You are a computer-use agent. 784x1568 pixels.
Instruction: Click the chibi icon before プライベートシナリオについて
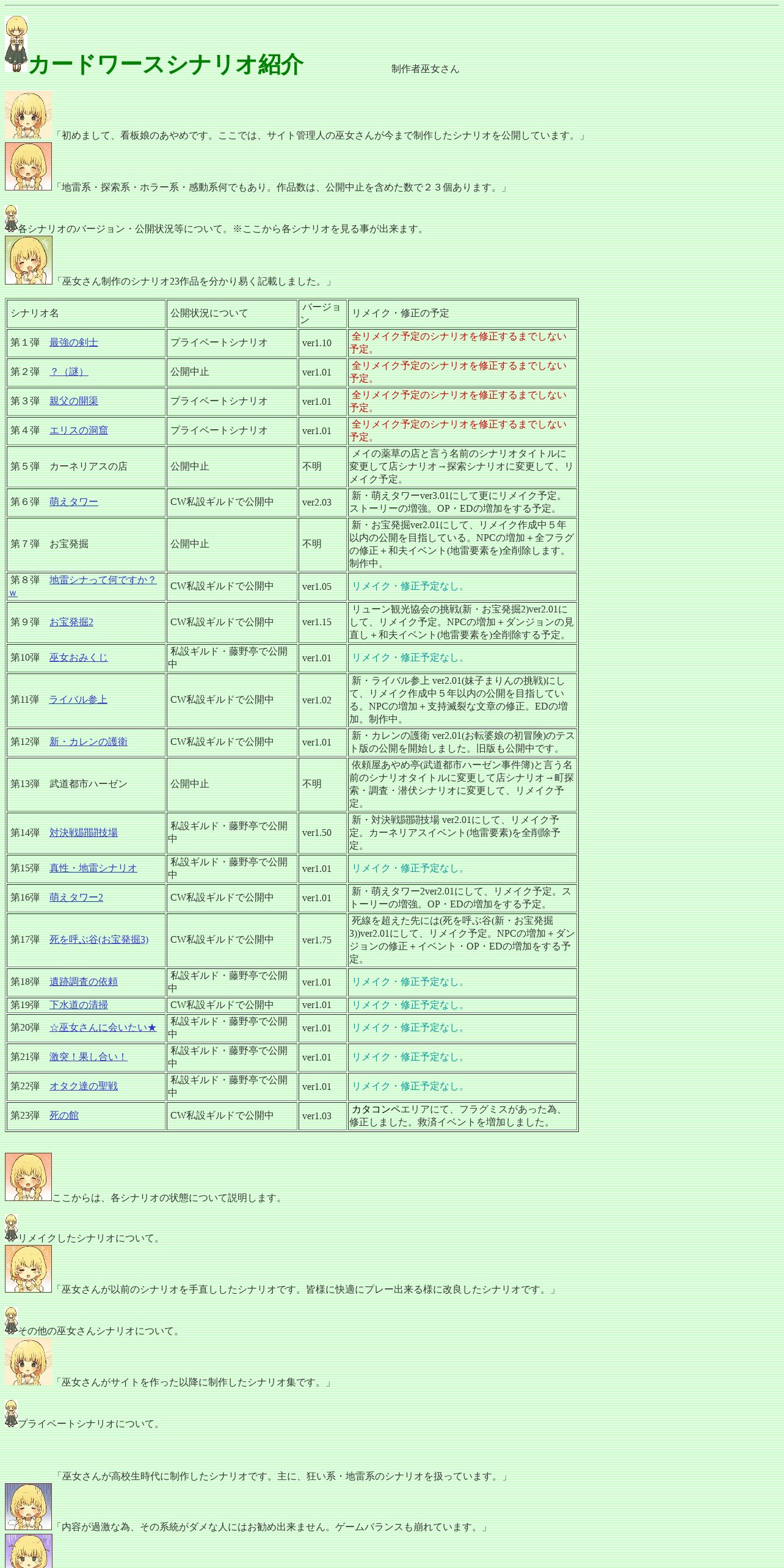pyautogui.click(x=11, y=1414)
